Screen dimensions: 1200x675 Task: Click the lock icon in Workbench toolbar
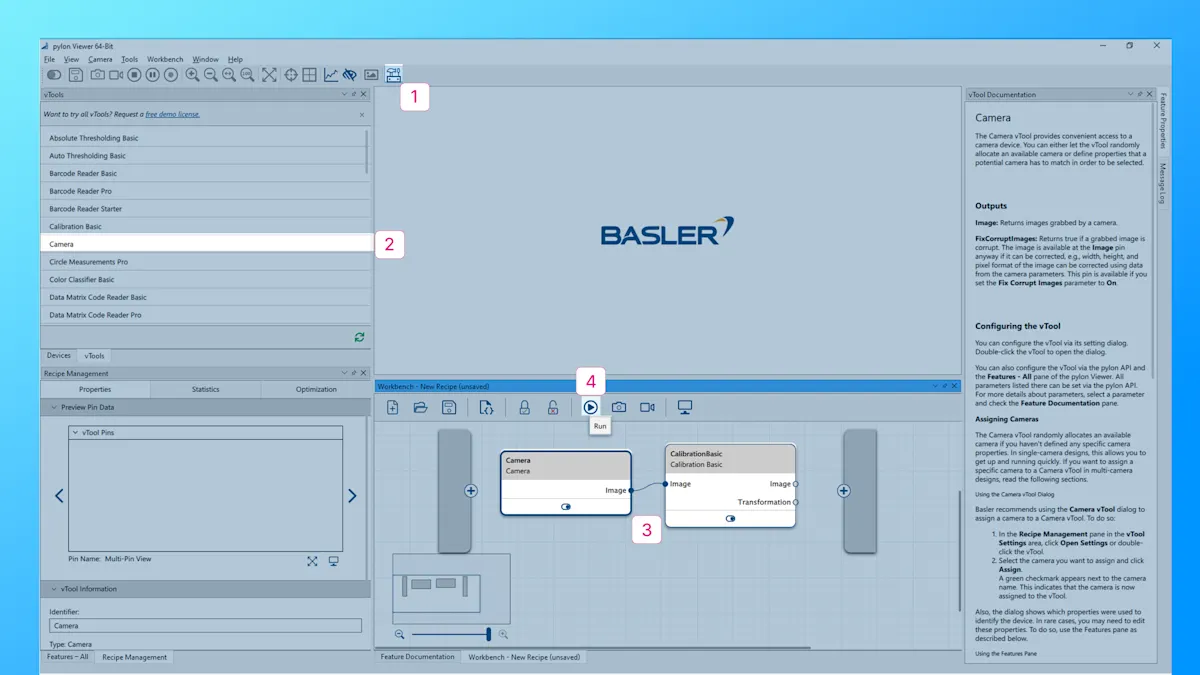pyautogui.click(x=524, y=407)
